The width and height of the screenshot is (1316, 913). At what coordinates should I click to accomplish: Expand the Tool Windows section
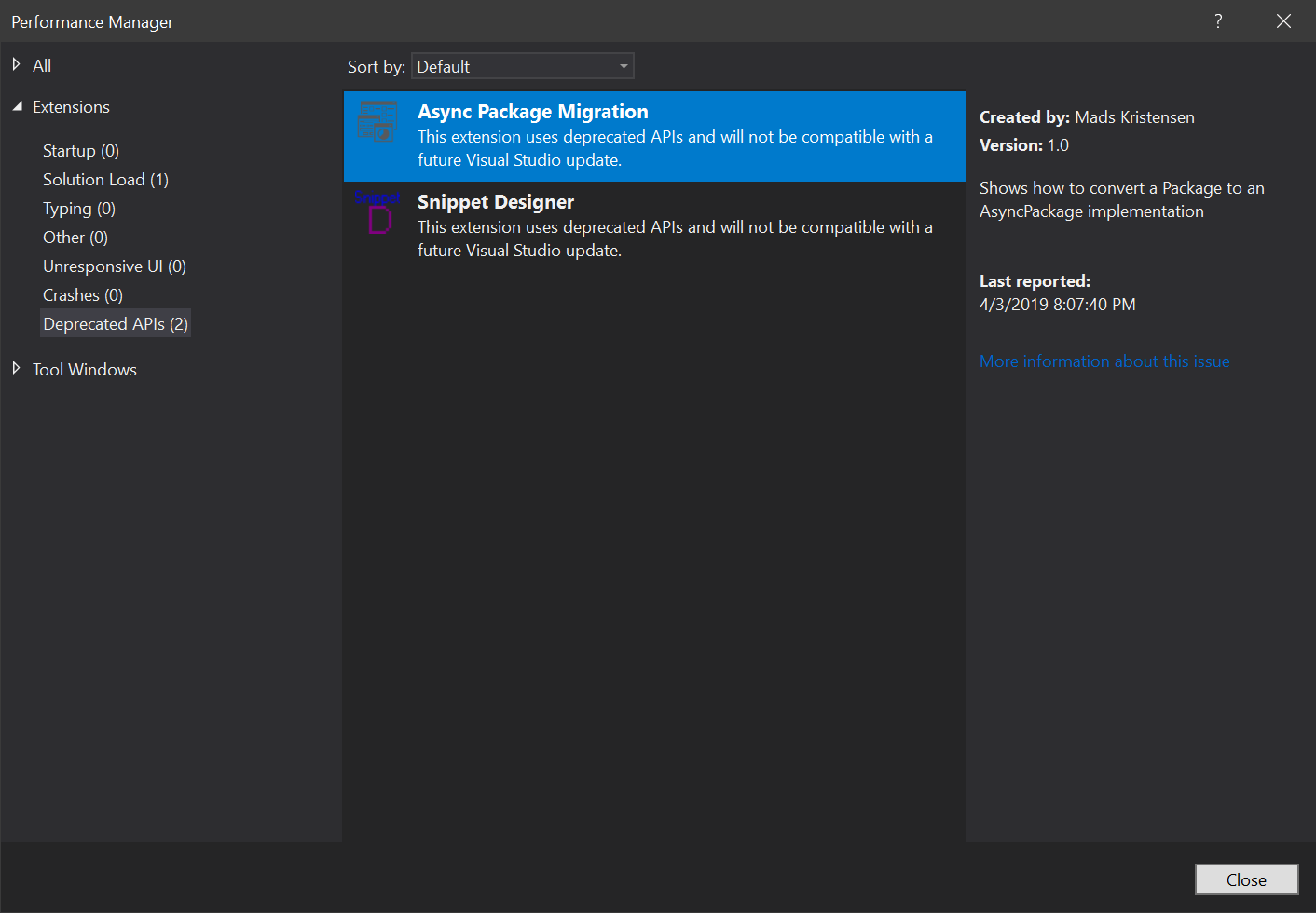(x=16, y=368)
